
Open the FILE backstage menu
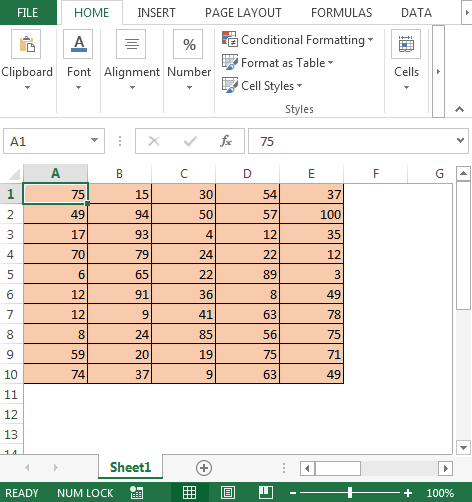pos(28,13)
